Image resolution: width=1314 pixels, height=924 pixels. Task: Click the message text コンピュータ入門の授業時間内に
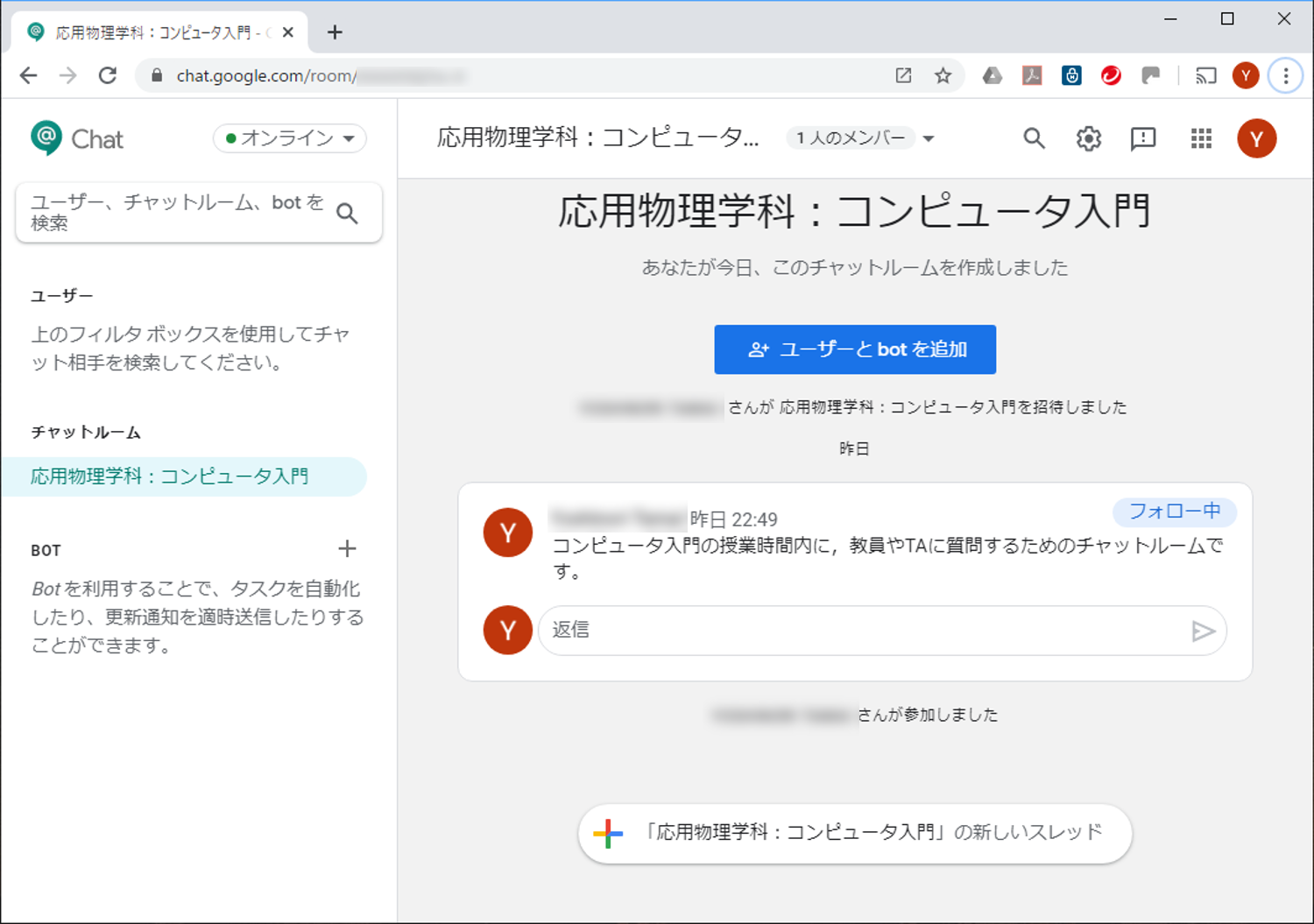(x=888, y=558)
